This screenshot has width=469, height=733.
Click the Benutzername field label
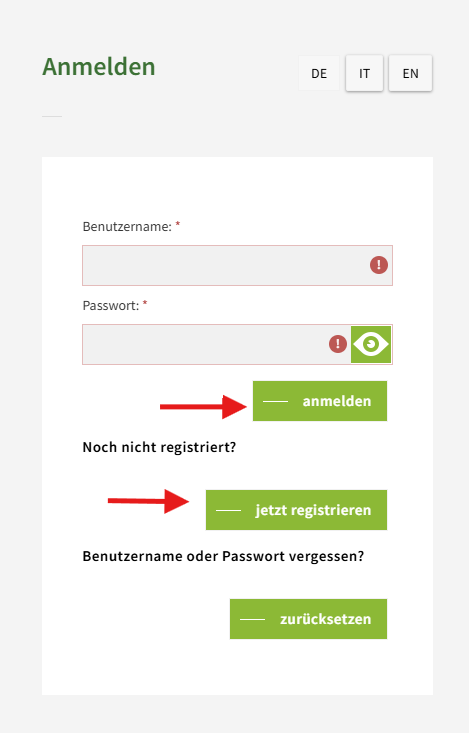tap(127, 227)
